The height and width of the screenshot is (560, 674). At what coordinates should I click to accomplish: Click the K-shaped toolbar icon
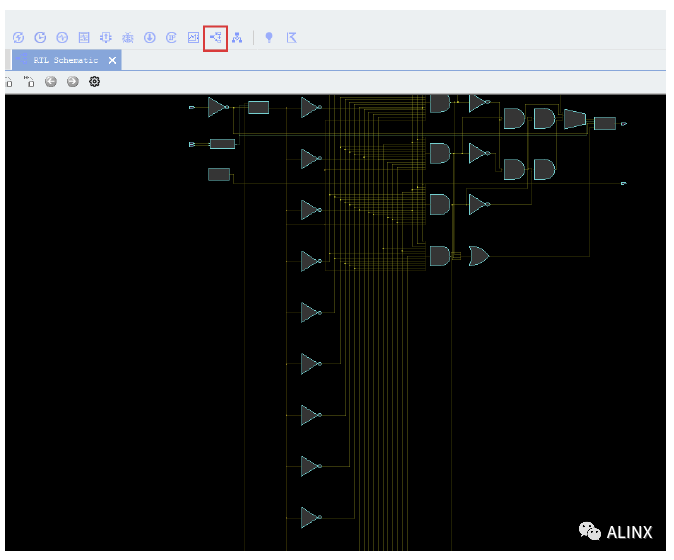click(291, 38)
